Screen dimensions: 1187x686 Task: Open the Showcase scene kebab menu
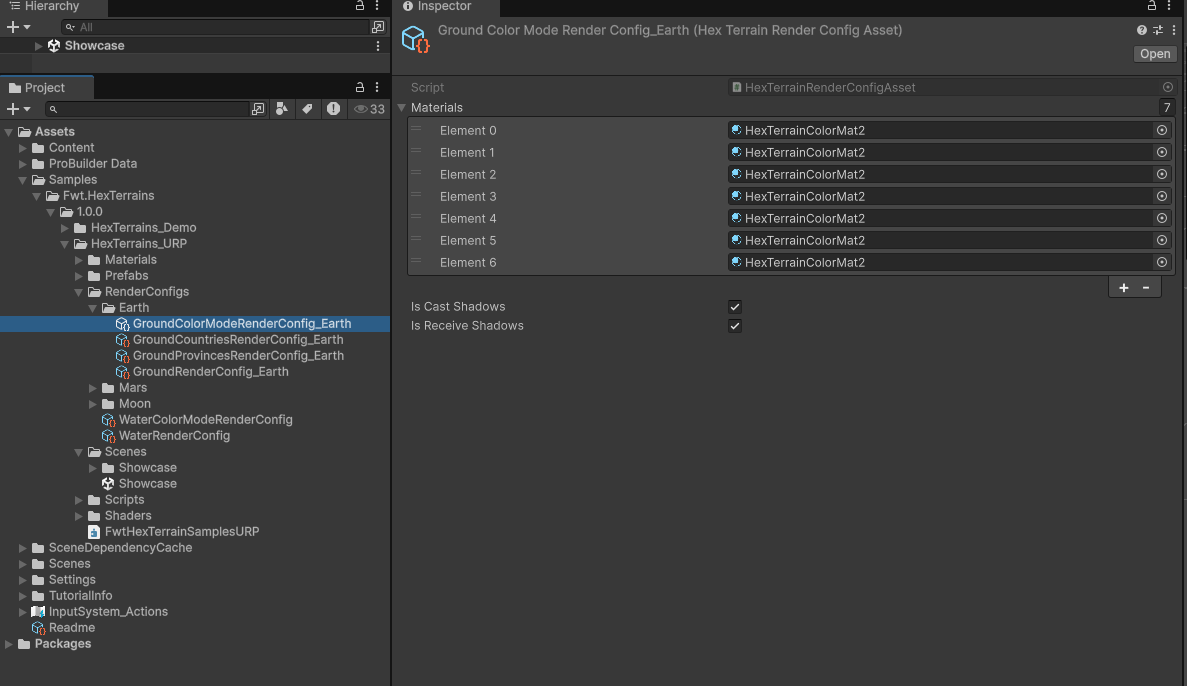[378, 46]
